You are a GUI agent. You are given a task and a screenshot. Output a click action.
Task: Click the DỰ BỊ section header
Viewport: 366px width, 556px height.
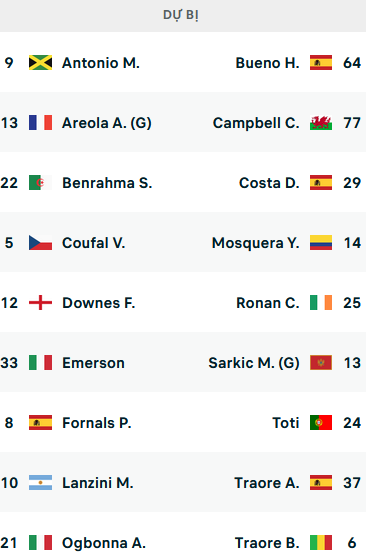point(181,15)
